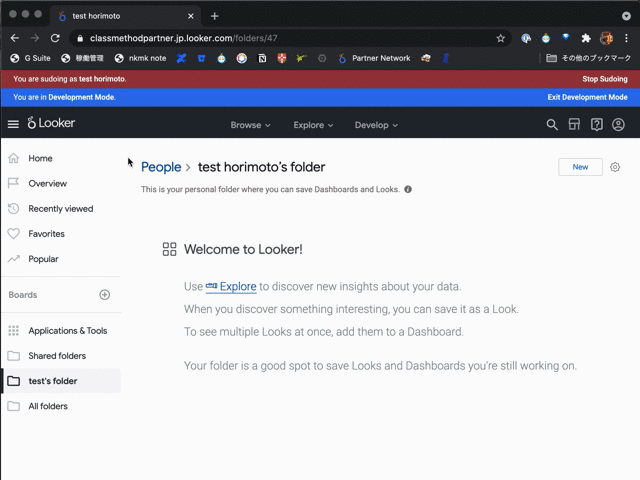Click the info icon beside folder description
Screen dimensions: 640x480
(x=408, y=189)
